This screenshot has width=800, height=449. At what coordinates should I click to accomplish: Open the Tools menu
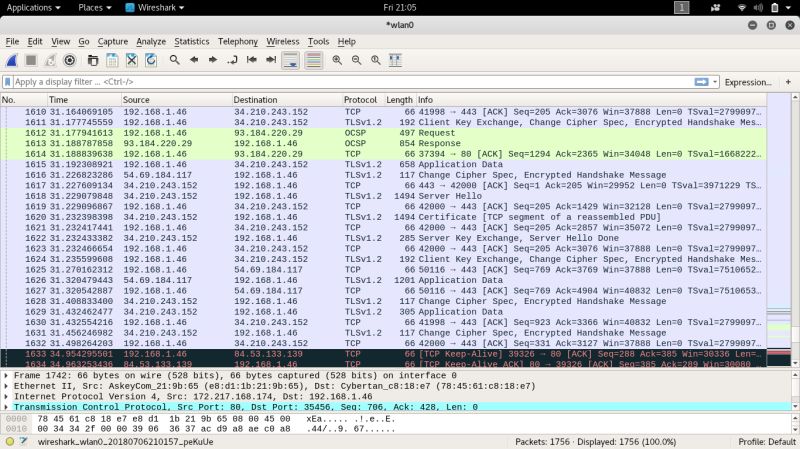click(x=318, y=41)
